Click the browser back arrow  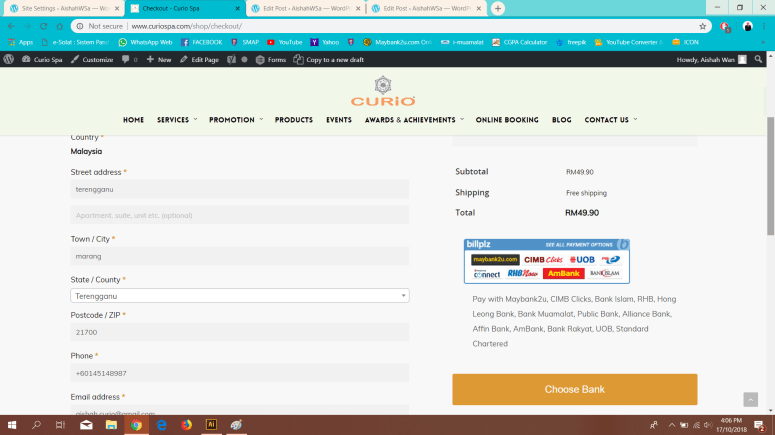pyautogui.click(x=11, y=26)
